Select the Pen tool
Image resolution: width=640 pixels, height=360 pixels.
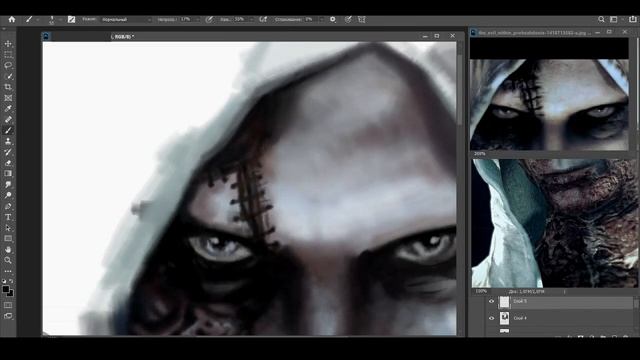point(8,206)
